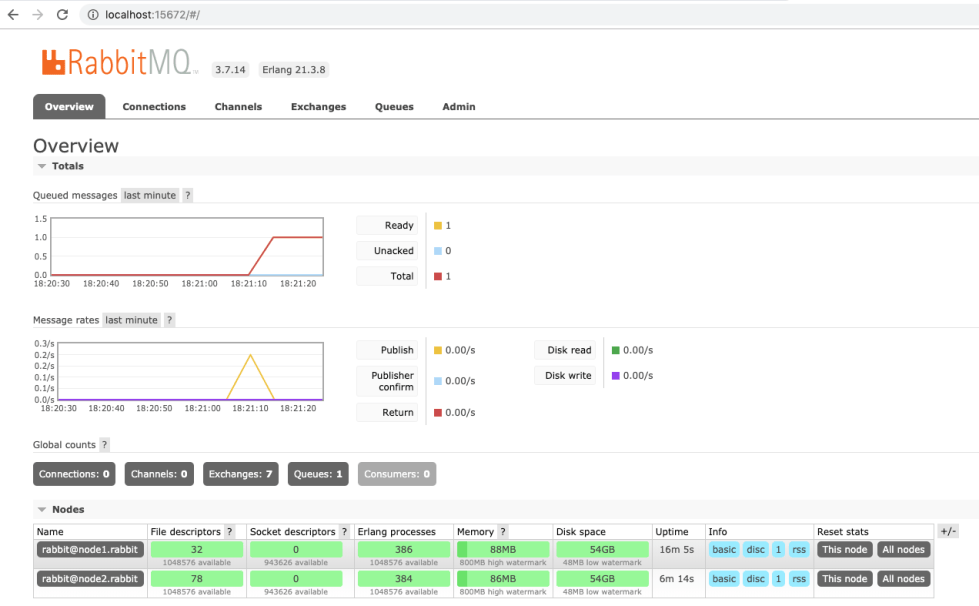979x606 pixels.
Task: Reset stats 'All nodes' in node1 row
Action: point(903,550)
